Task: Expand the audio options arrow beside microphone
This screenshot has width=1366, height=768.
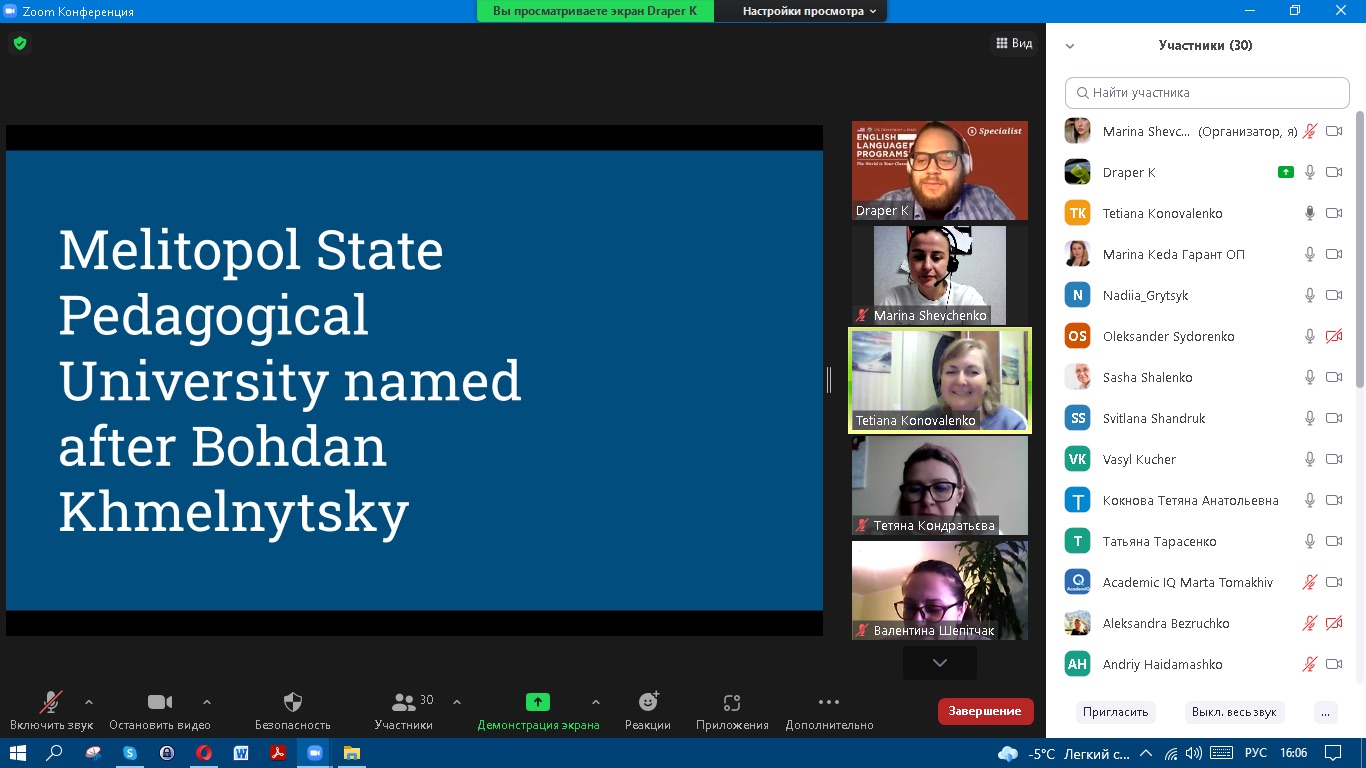Action: (x=89, y=702)
